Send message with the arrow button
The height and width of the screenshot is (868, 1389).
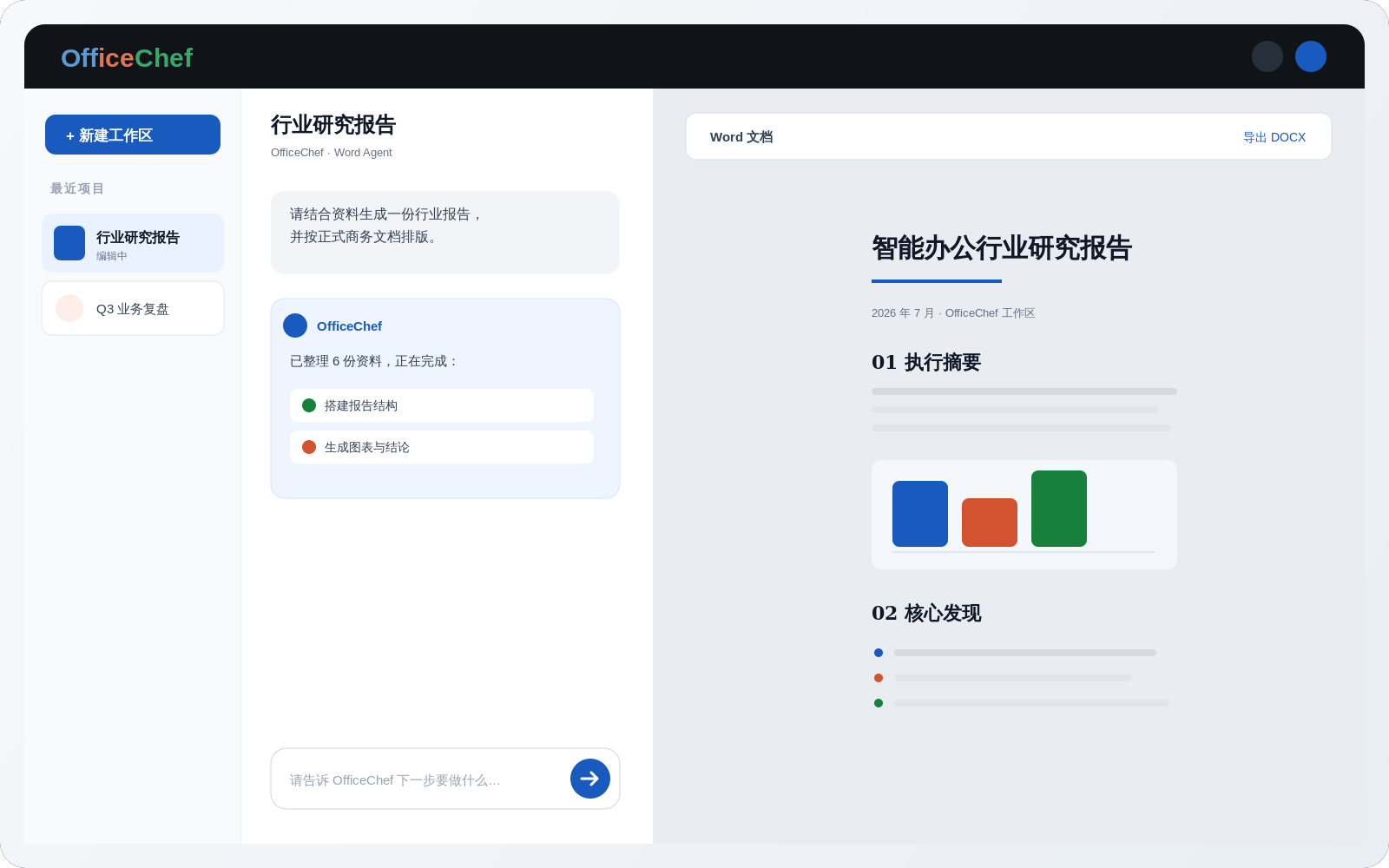click(x=590, y=779)
